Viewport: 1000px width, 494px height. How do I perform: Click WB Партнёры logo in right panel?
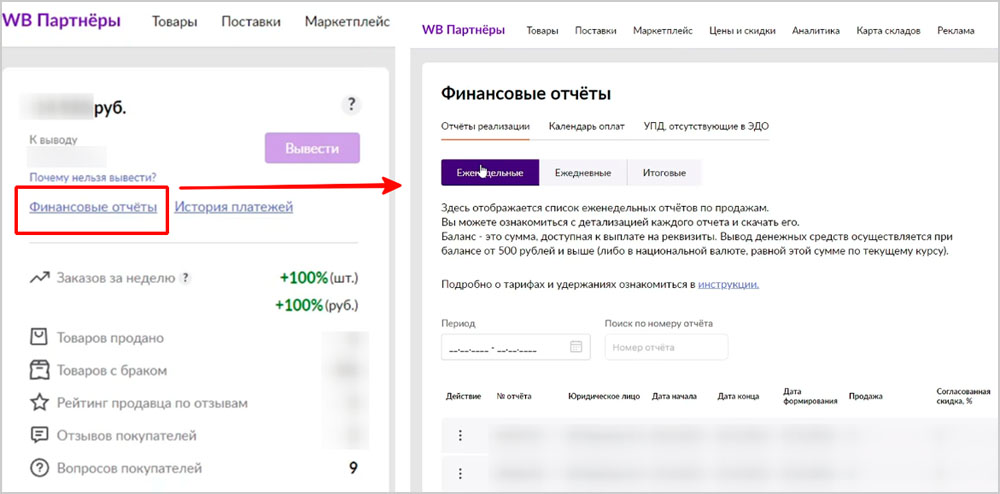coord(464,30)
